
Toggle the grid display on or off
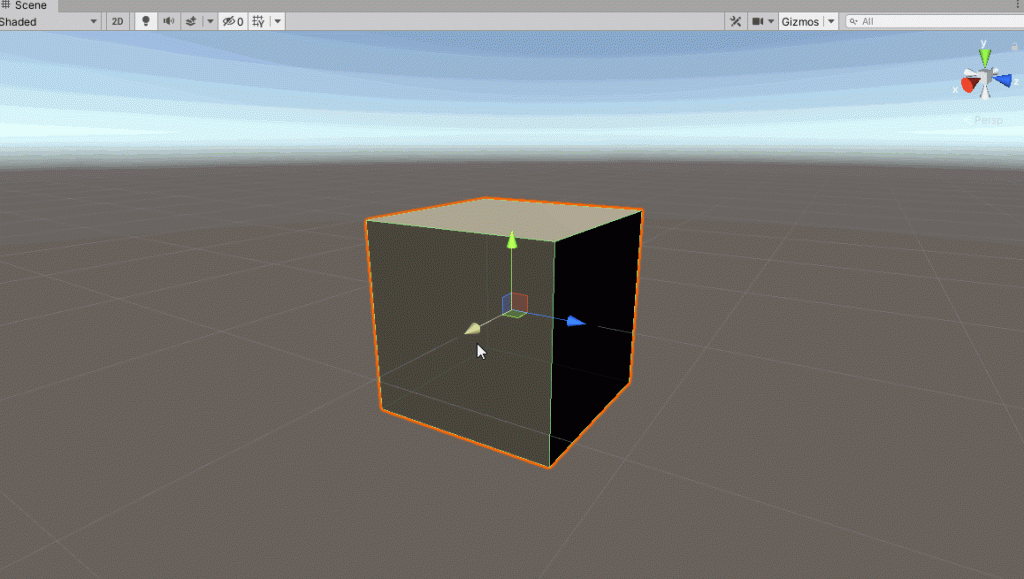pos(260,20)
